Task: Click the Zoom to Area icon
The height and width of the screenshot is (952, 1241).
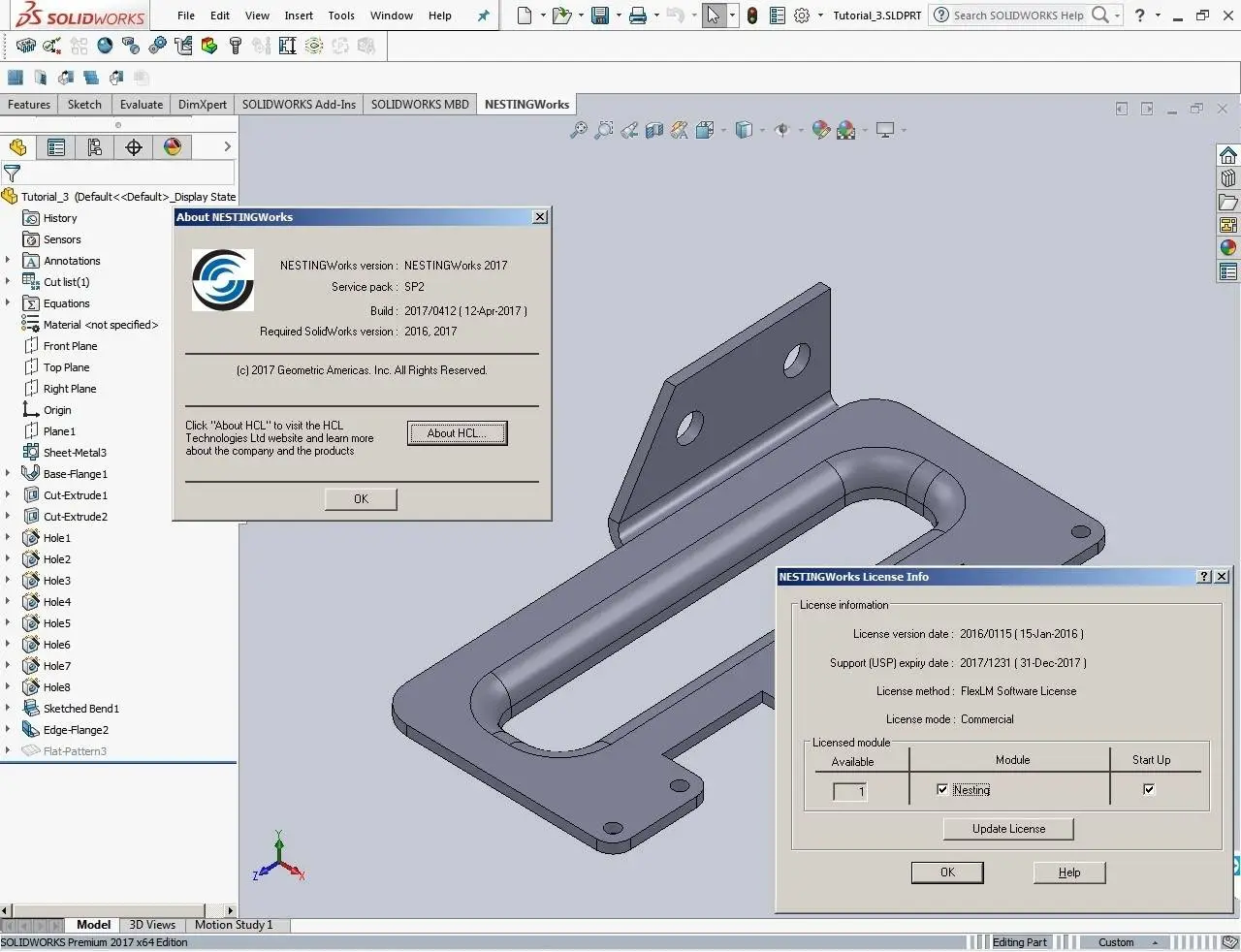Action: point(603,130)
